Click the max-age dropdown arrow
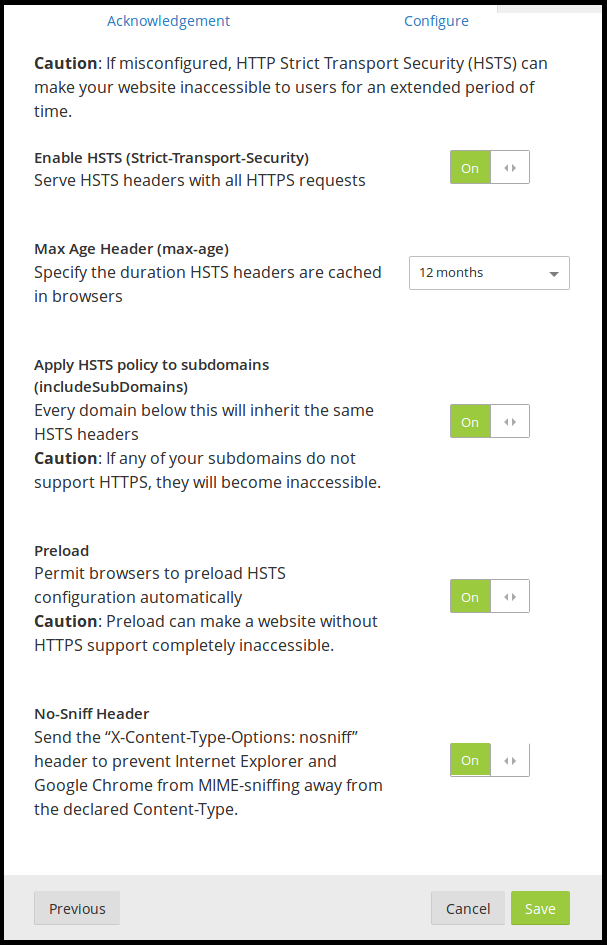Screen dimensions: 607x945 (554, 274)
